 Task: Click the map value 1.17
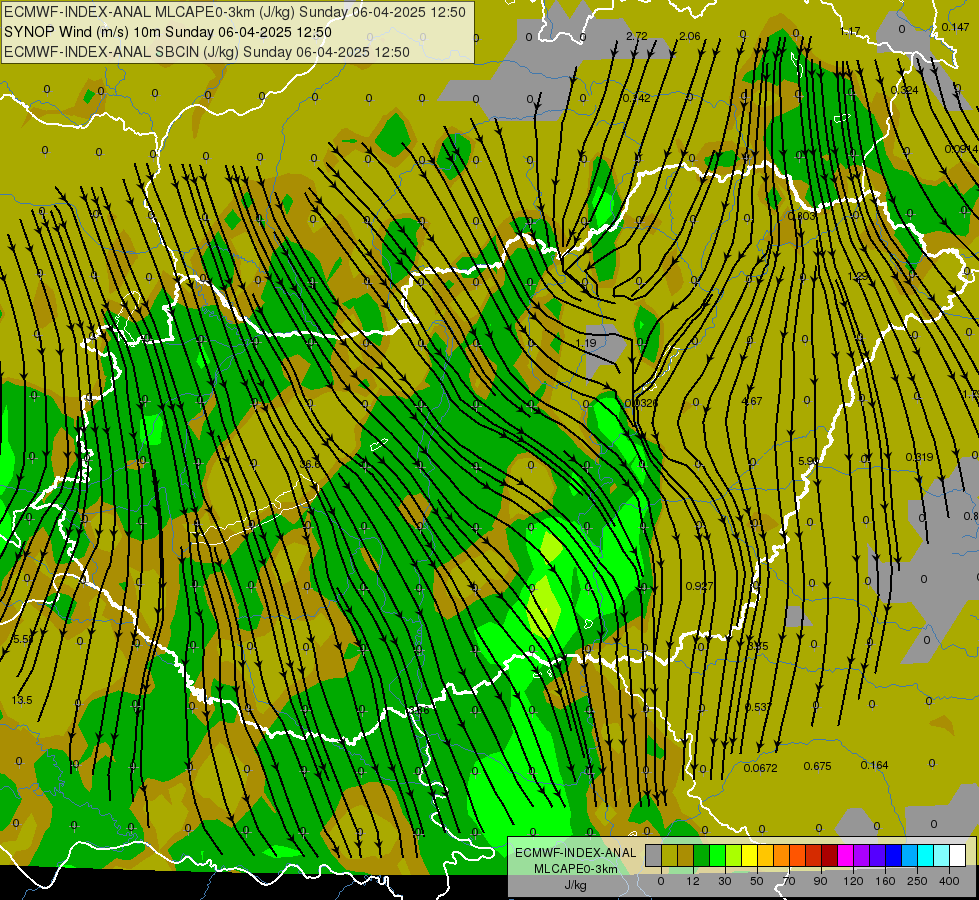pyautogui.click(x=850, y=31)
